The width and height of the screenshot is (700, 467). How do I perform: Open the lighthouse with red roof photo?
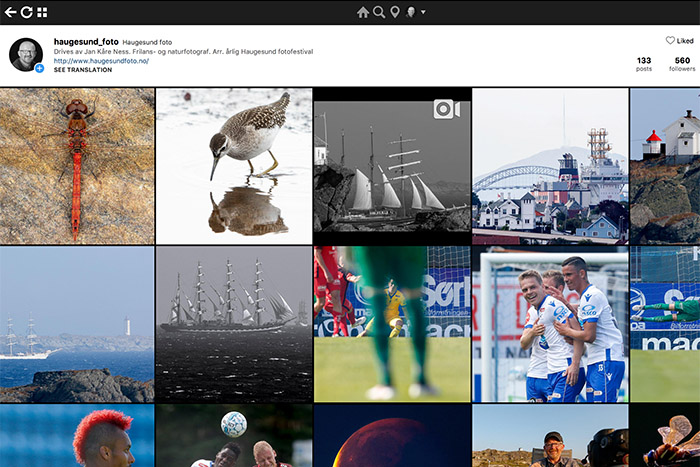[x=665, y=166]
